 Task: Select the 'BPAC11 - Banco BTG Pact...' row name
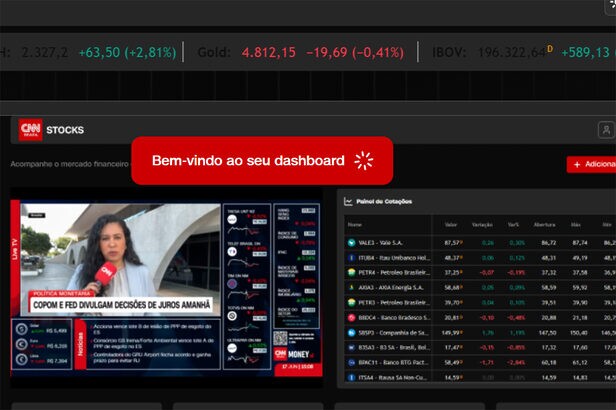coord(393,362)
